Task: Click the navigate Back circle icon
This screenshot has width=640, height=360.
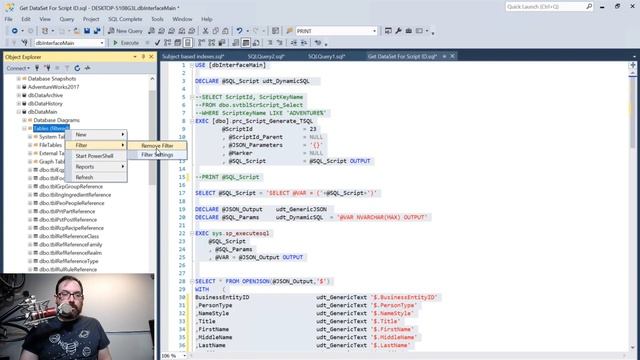Action: [x=14, y=31]
